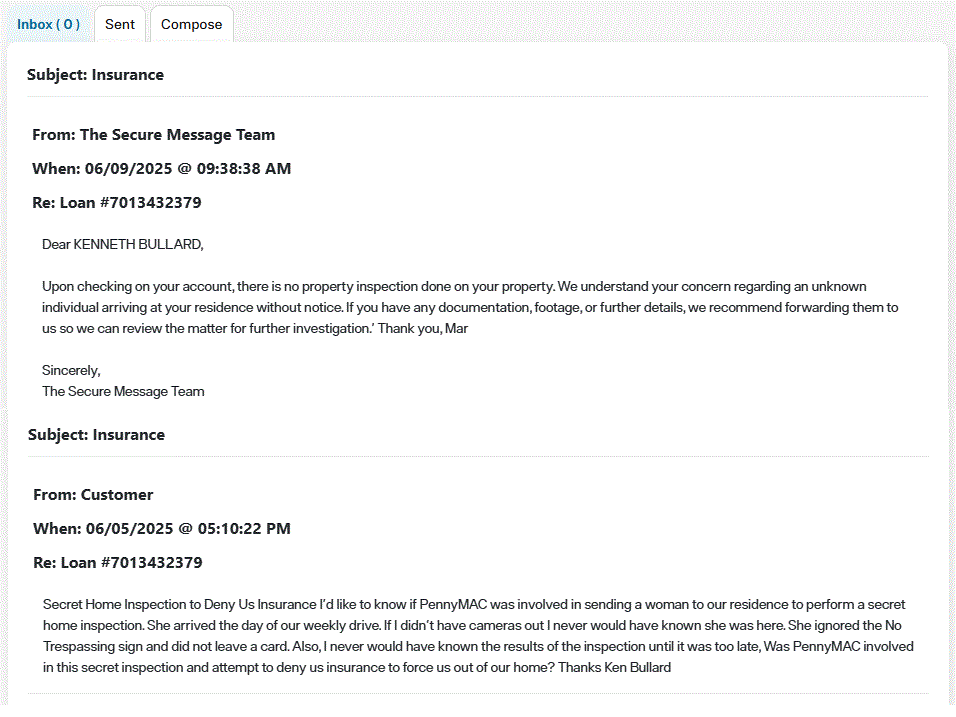Click the Sincerely, closing line
The image size is (956, 717).
coord(71,371)
